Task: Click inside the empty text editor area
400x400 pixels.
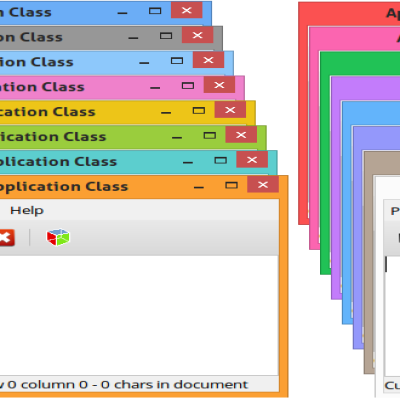Action: coord(138,315)
